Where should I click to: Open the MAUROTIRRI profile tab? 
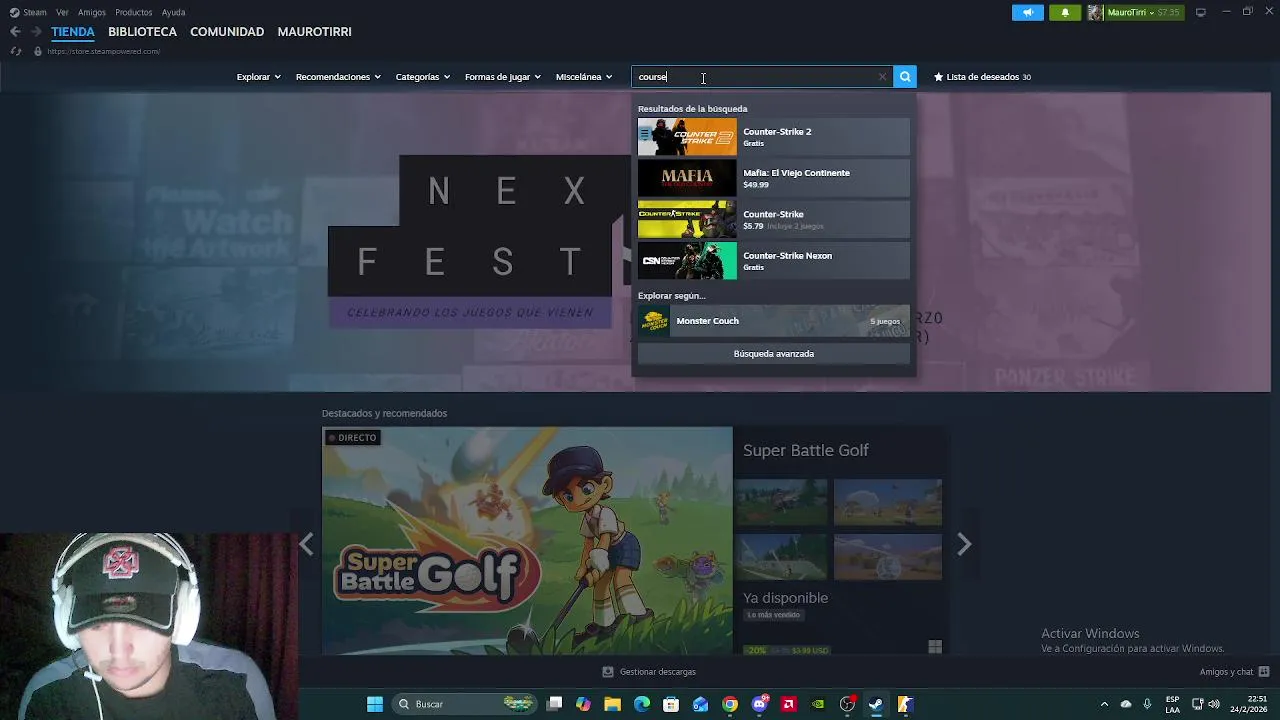pos(314,32)
